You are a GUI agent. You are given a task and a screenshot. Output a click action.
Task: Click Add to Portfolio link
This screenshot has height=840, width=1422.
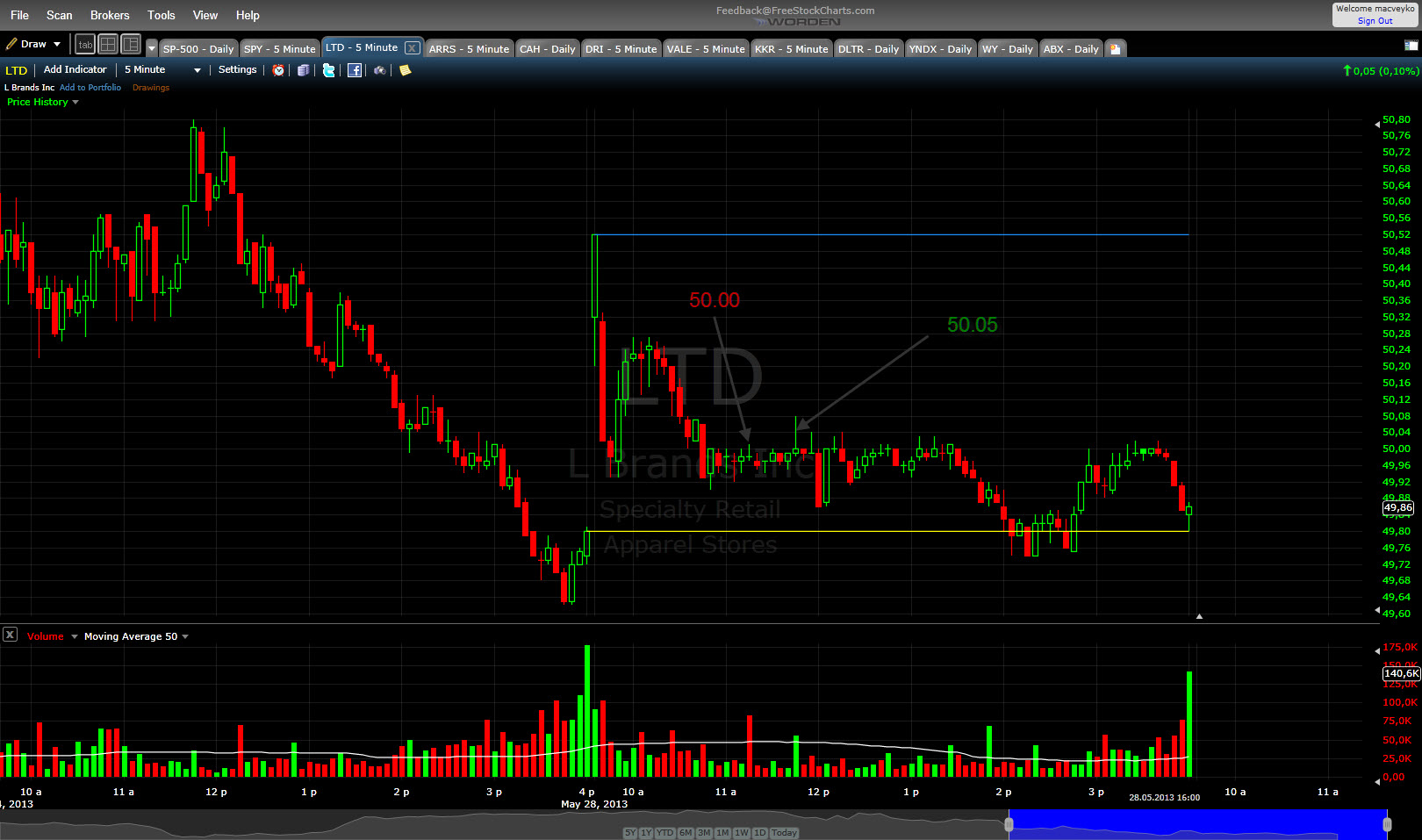(90, 88)
